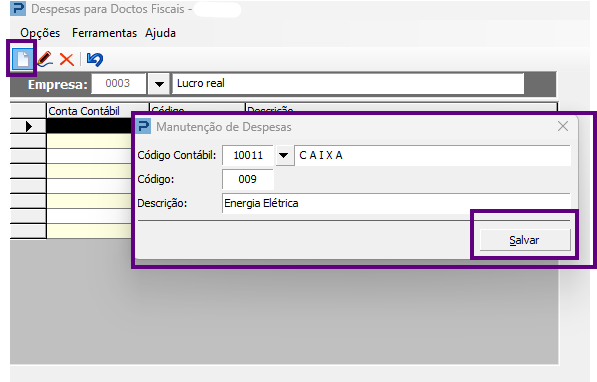This screenshot has width=597, height=382.
Task: Open the Empresa dropdown arrow
Action: tap(159, 84)
